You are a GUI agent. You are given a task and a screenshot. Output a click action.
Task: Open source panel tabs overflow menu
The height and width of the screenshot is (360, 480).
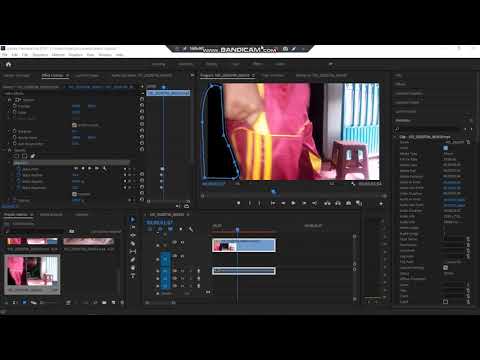[x=192, y=76]
